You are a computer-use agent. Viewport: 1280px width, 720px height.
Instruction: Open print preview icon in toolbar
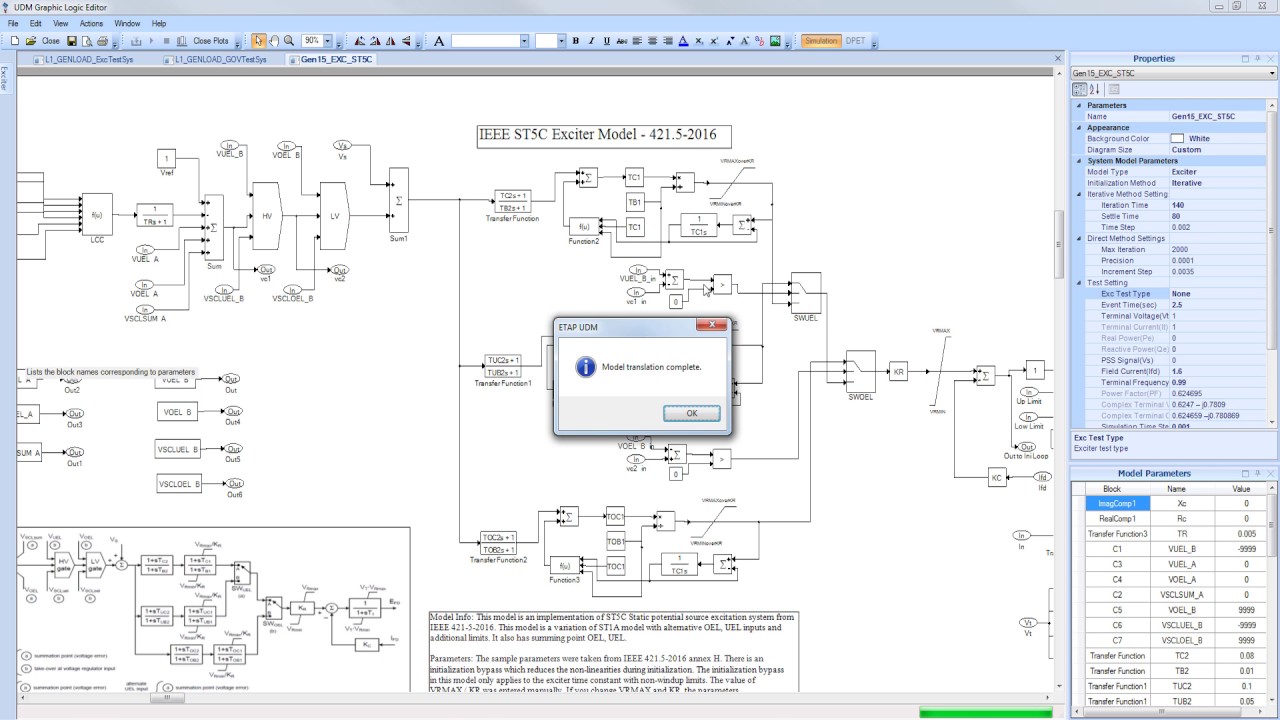point(87,41)
